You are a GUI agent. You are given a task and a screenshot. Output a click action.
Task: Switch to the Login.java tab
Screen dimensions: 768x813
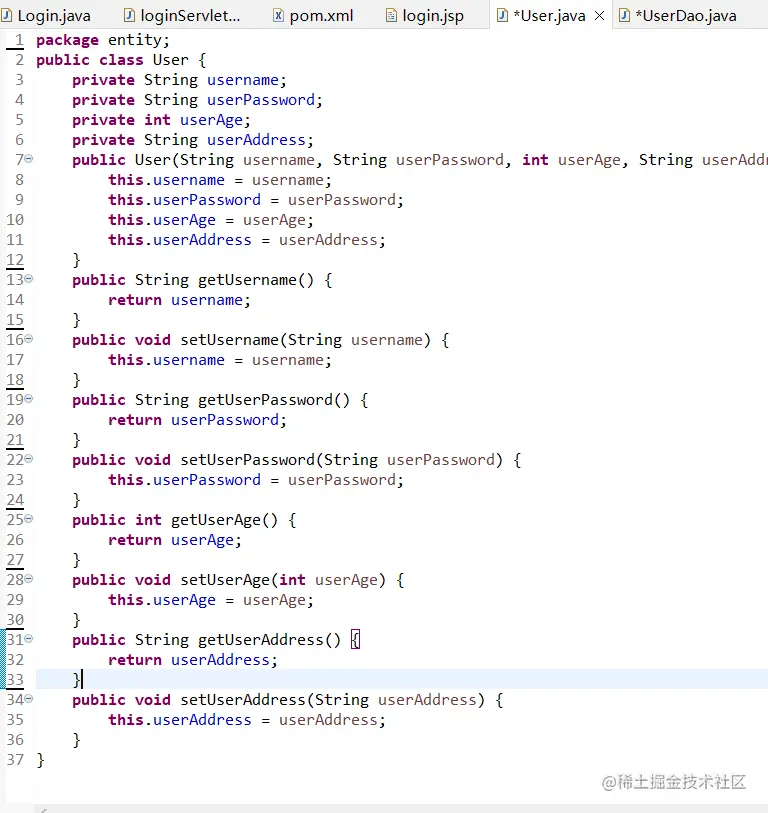(x=47, y=16)
